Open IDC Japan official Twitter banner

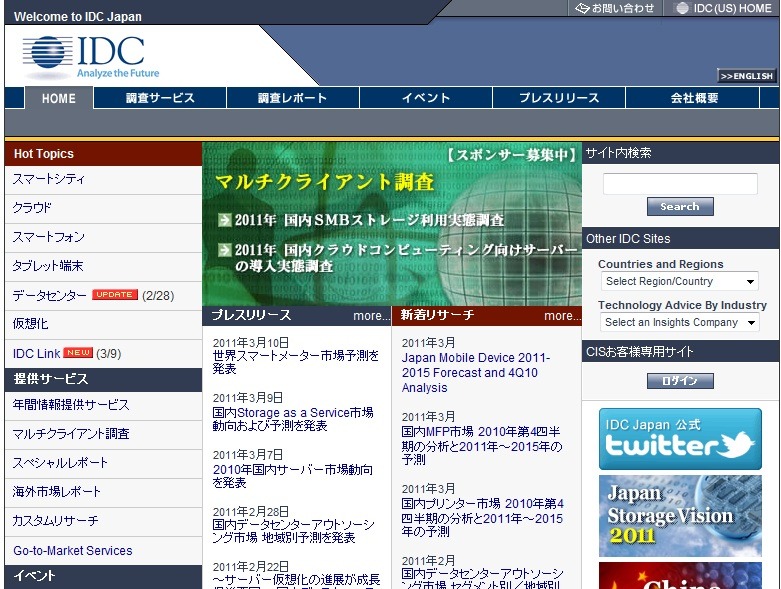coord(680,439)
